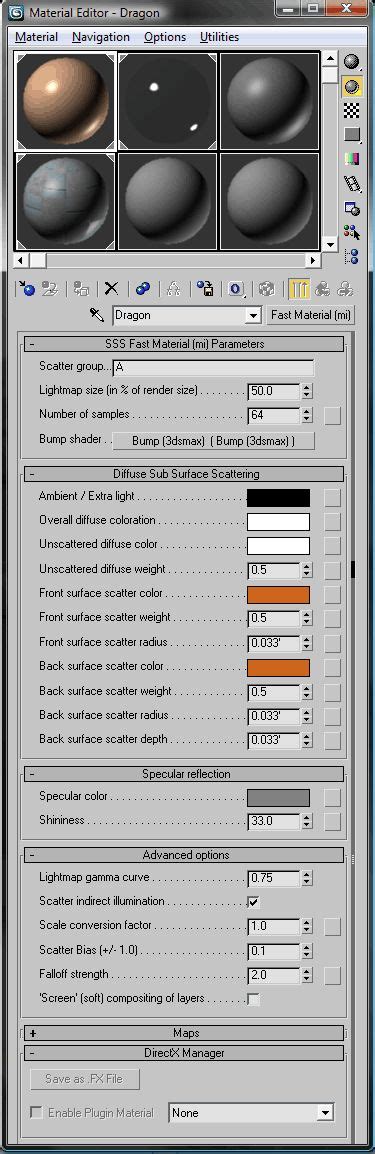
Task: Click the Sample Type sphere icon
Action: pyautogui.click(x=353, y=62)
